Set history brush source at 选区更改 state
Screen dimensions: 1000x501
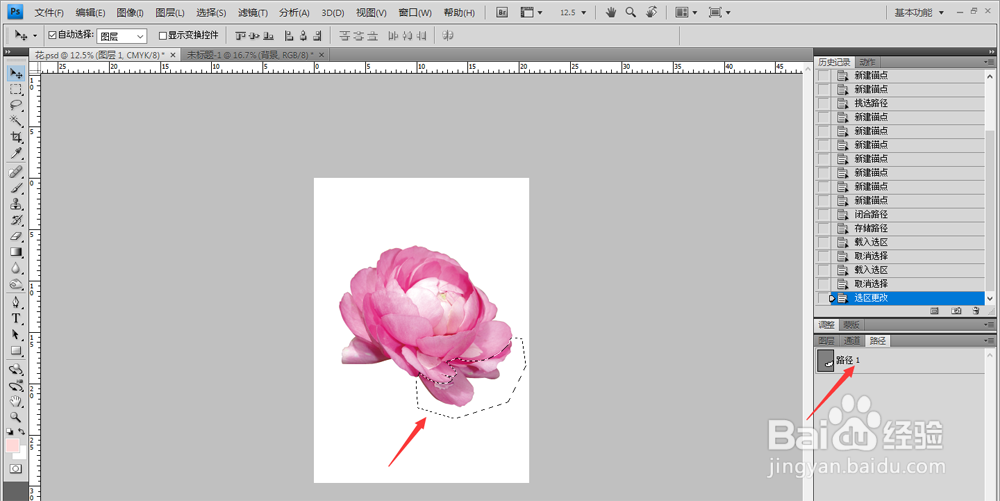tap(824, 298)
